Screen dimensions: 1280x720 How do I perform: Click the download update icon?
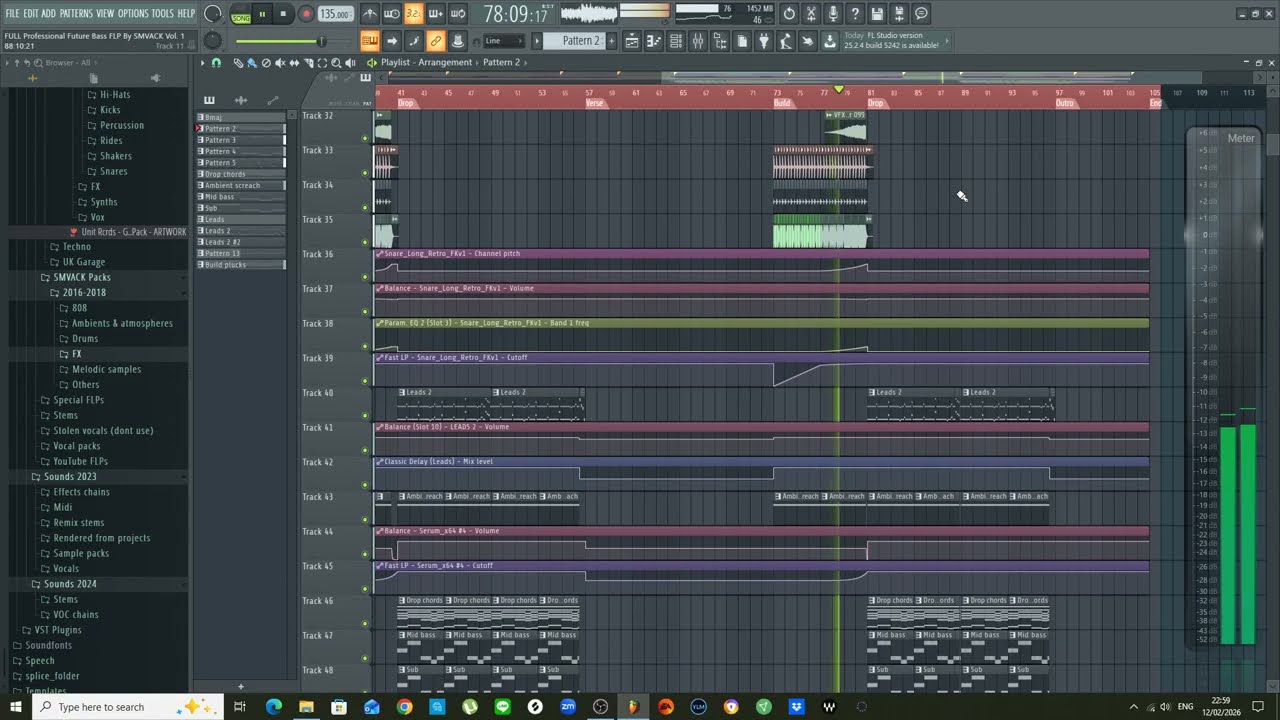[x=830, y=41]
